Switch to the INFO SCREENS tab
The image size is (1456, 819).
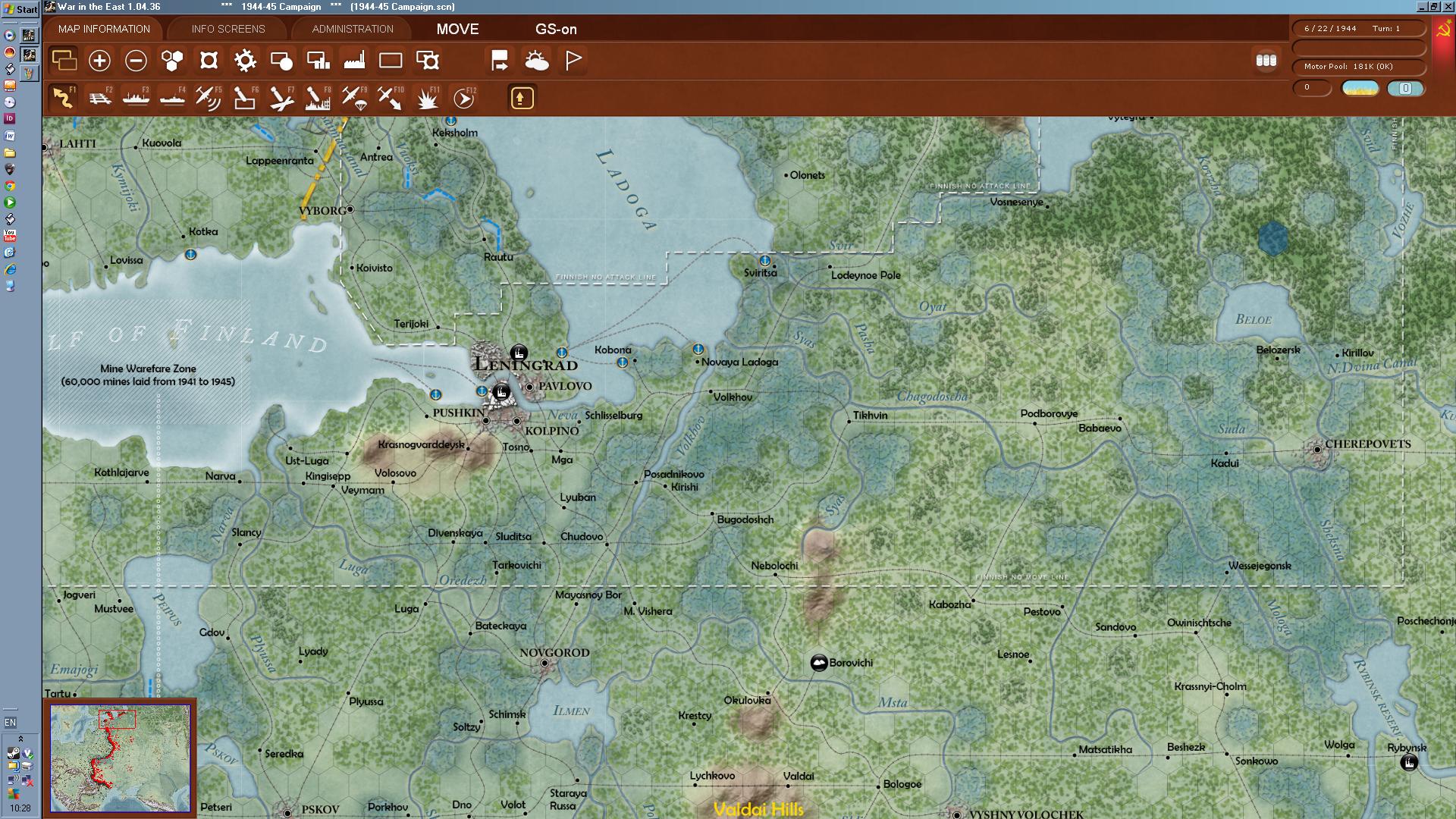pos(228,29)
